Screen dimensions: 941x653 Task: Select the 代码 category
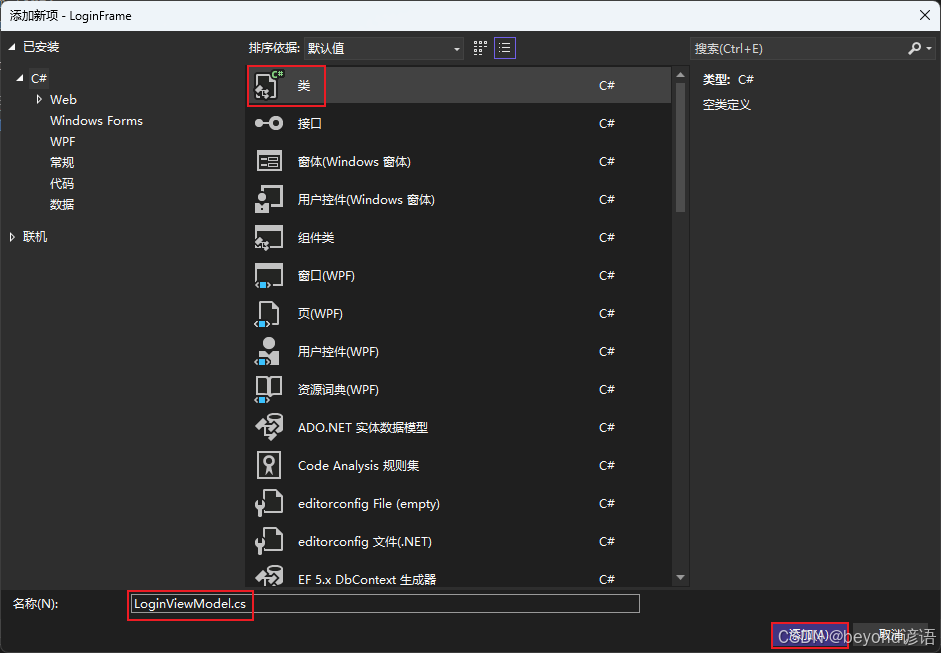[62, 184]
